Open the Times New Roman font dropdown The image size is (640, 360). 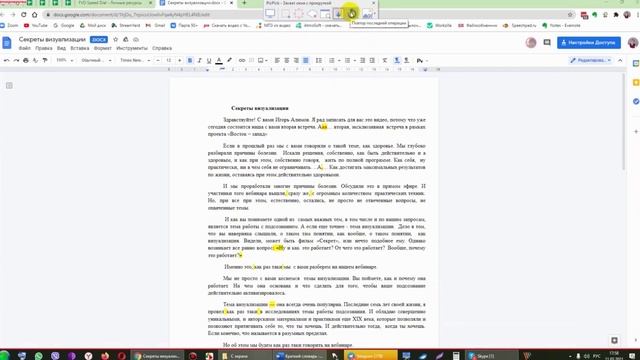(x=135, y=60)
